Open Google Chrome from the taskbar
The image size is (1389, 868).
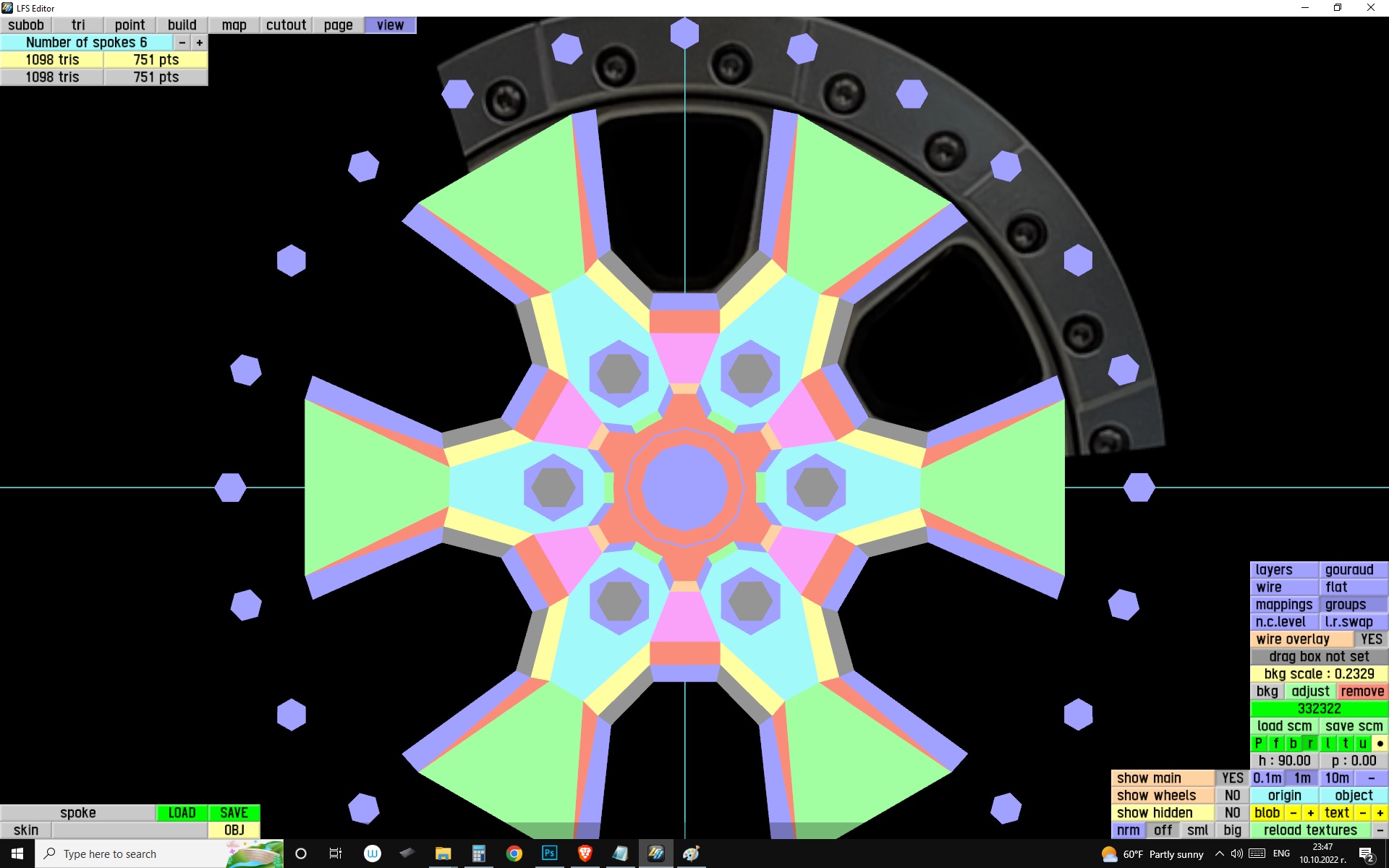pyautogui.click(x=514, y=854)
